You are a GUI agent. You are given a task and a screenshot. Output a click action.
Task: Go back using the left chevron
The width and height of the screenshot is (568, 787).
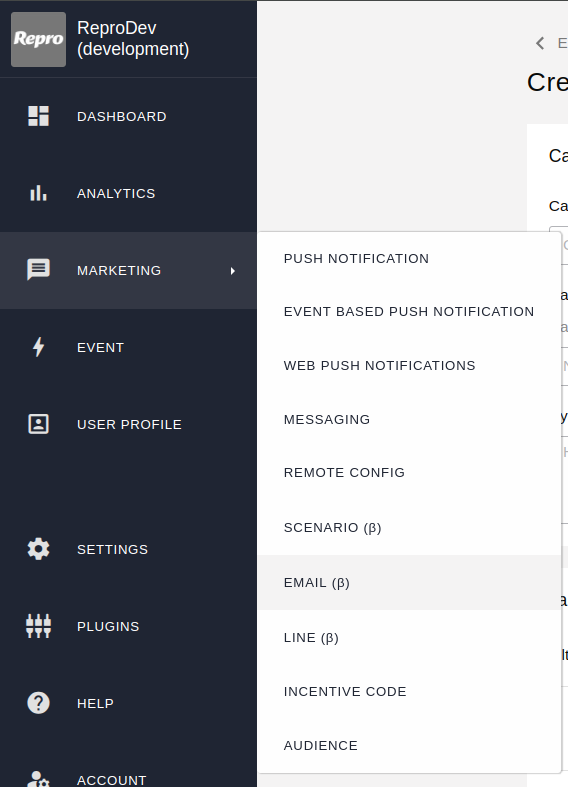(540, 43)
